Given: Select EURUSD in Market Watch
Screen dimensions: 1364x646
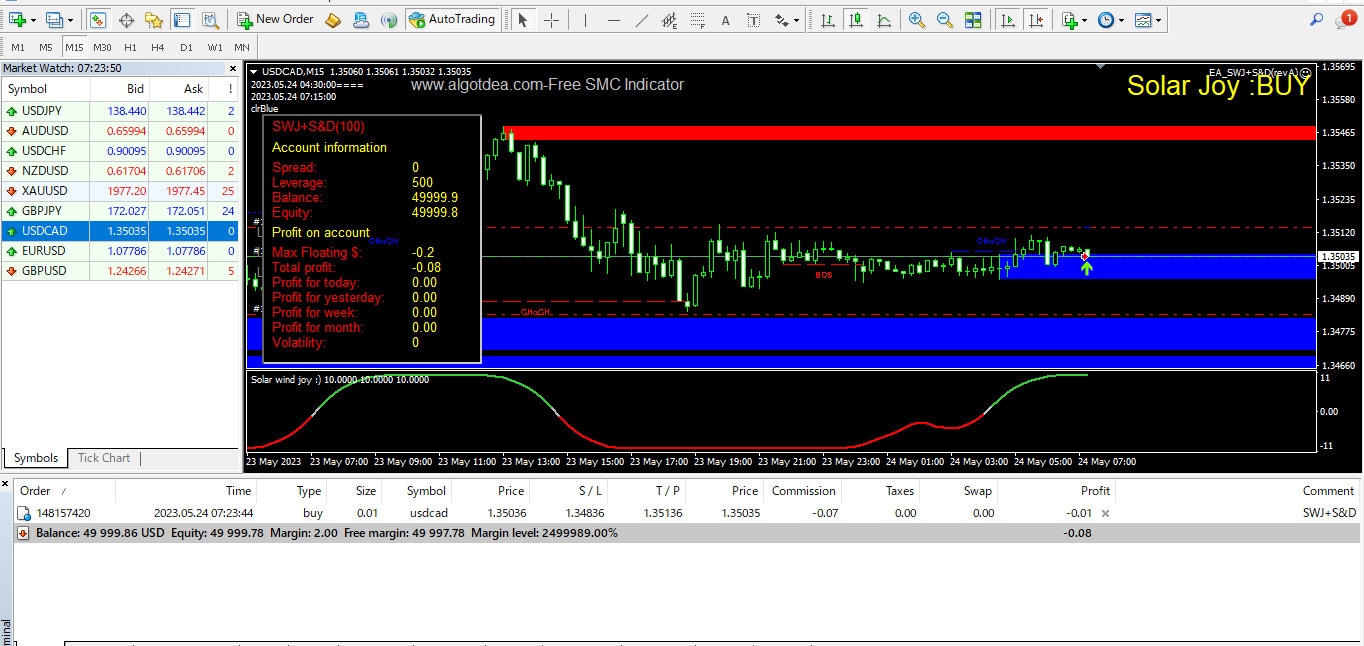Looking at the screenshot, I should (120, 251).
